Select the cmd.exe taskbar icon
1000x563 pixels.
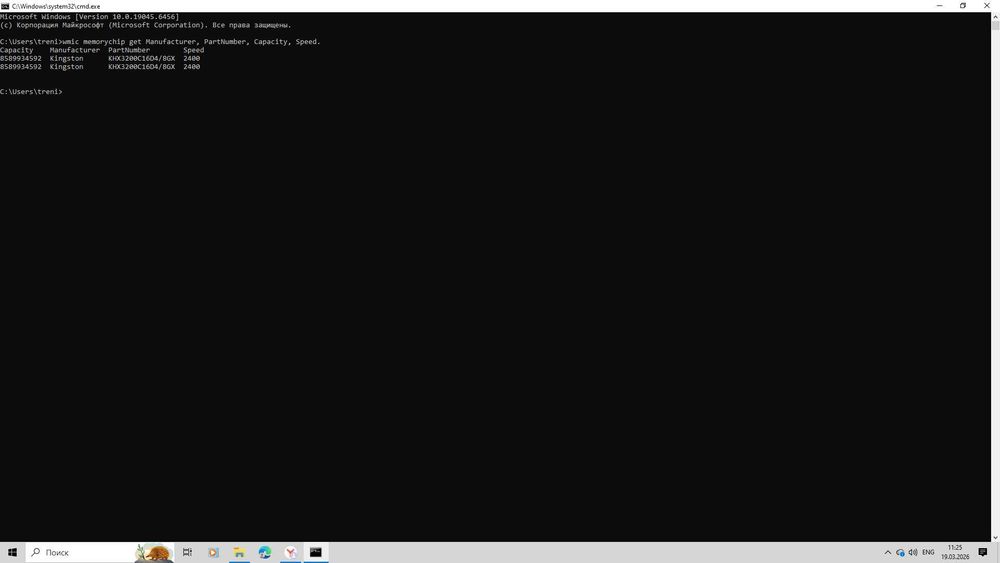(316, 552)
